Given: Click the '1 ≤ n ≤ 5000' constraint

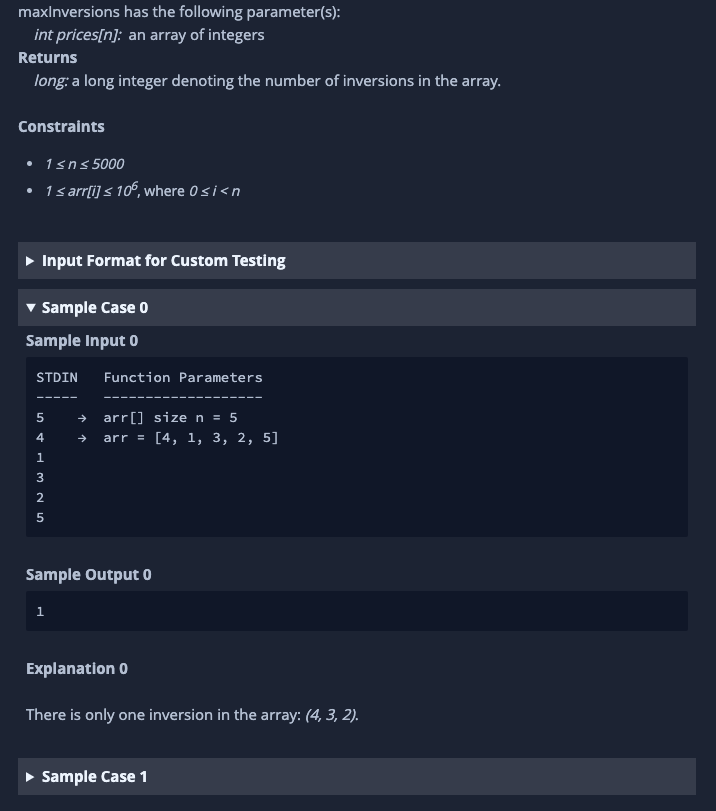Looking at the screenshot, I should (x=84, y=164).
